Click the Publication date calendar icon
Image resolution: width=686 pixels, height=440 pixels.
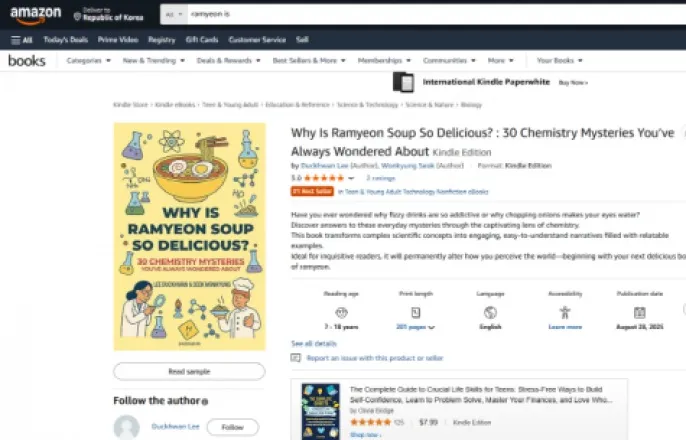640,312
